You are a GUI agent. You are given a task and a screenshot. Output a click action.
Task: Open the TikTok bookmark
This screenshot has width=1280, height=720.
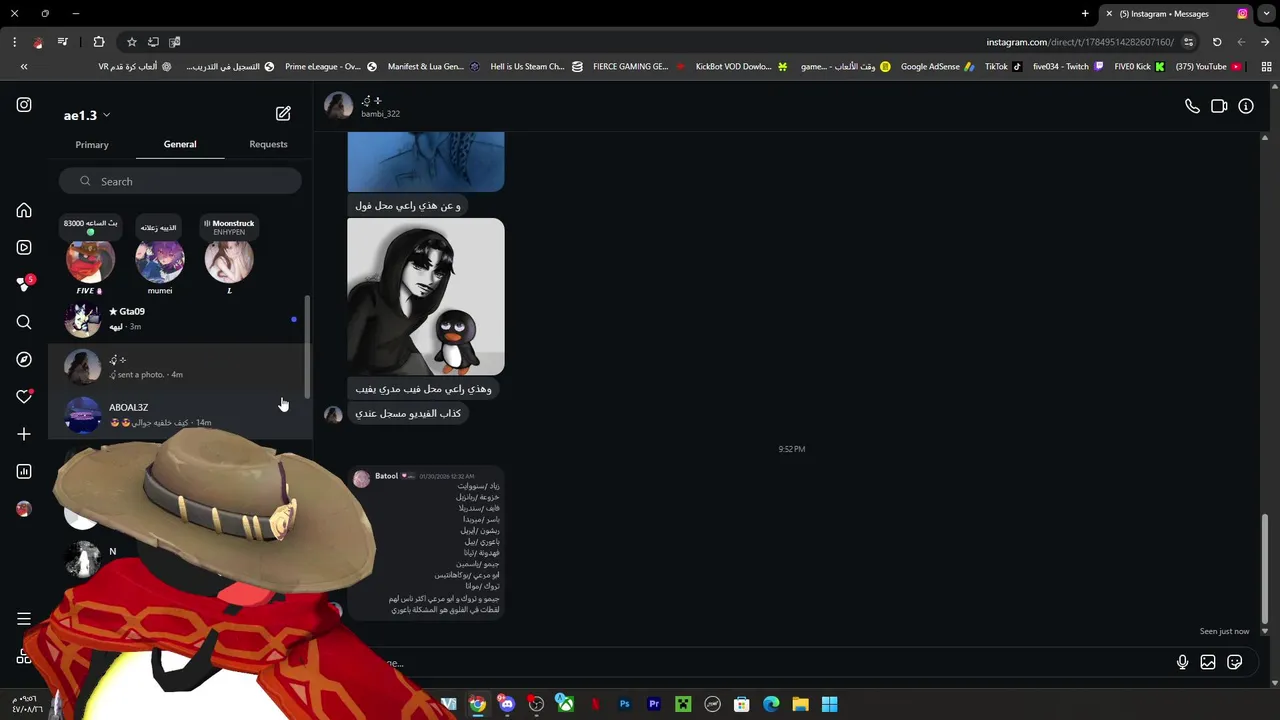pos(1003,67)
